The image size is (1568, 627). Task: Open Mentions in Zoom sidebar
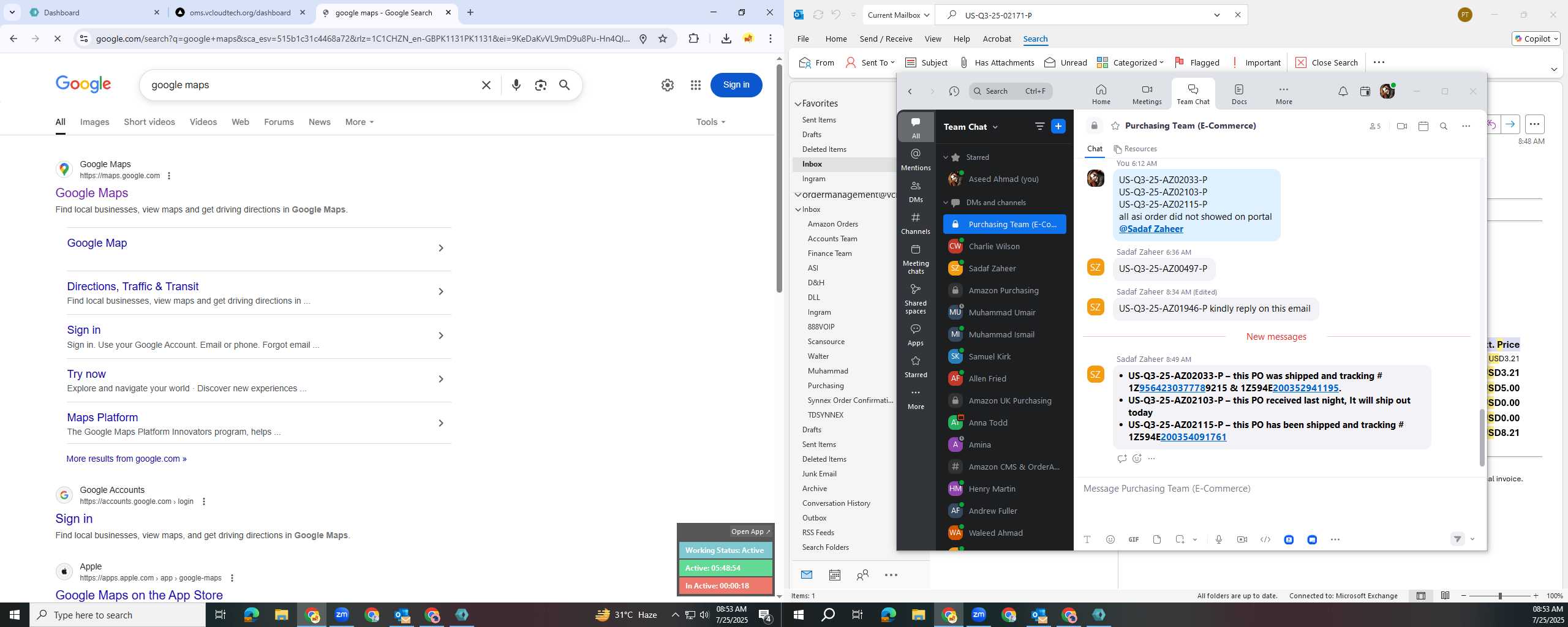(916, 159)
